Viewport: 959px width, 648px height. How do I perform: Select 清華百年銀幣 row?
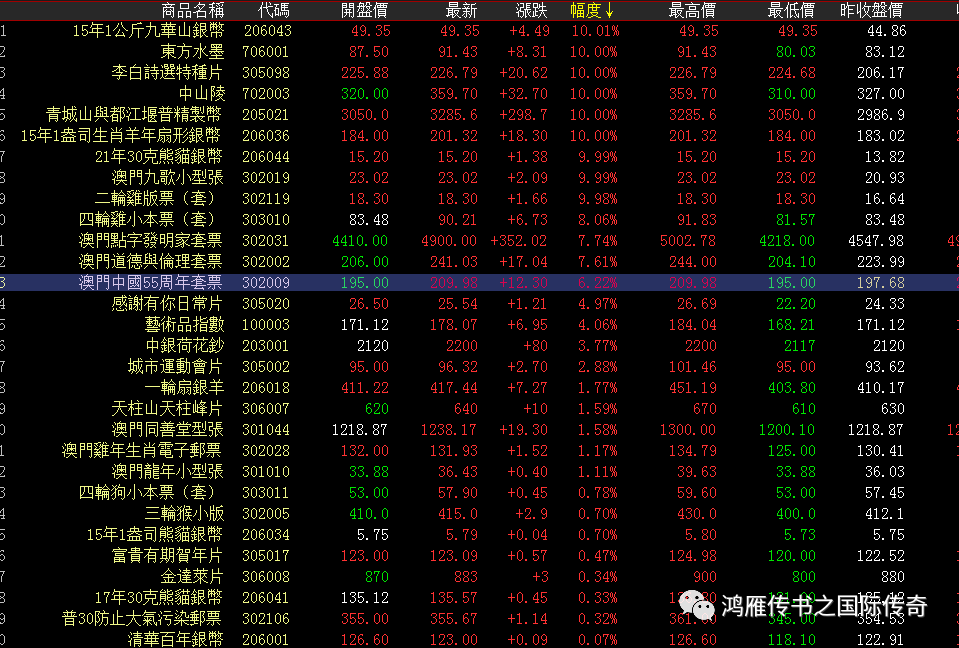pyautogui.click(x=480, y=639)
